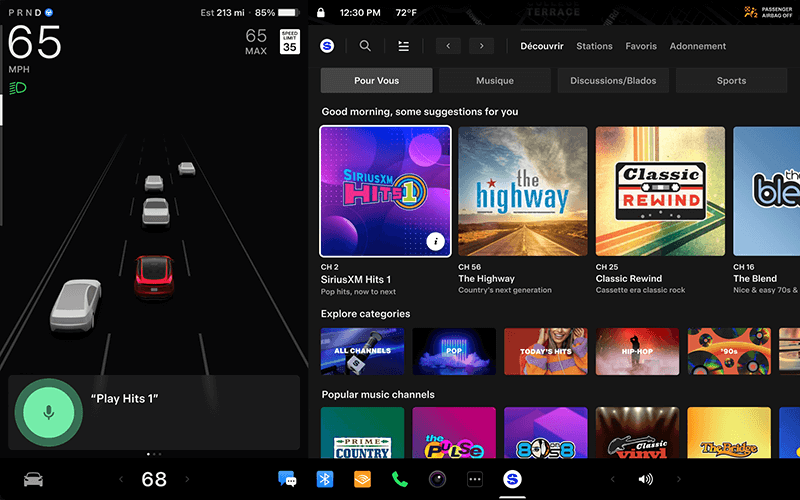Go forward using right chevron button
This screenshot has height=500, width=800.
[x=482, y=46]
